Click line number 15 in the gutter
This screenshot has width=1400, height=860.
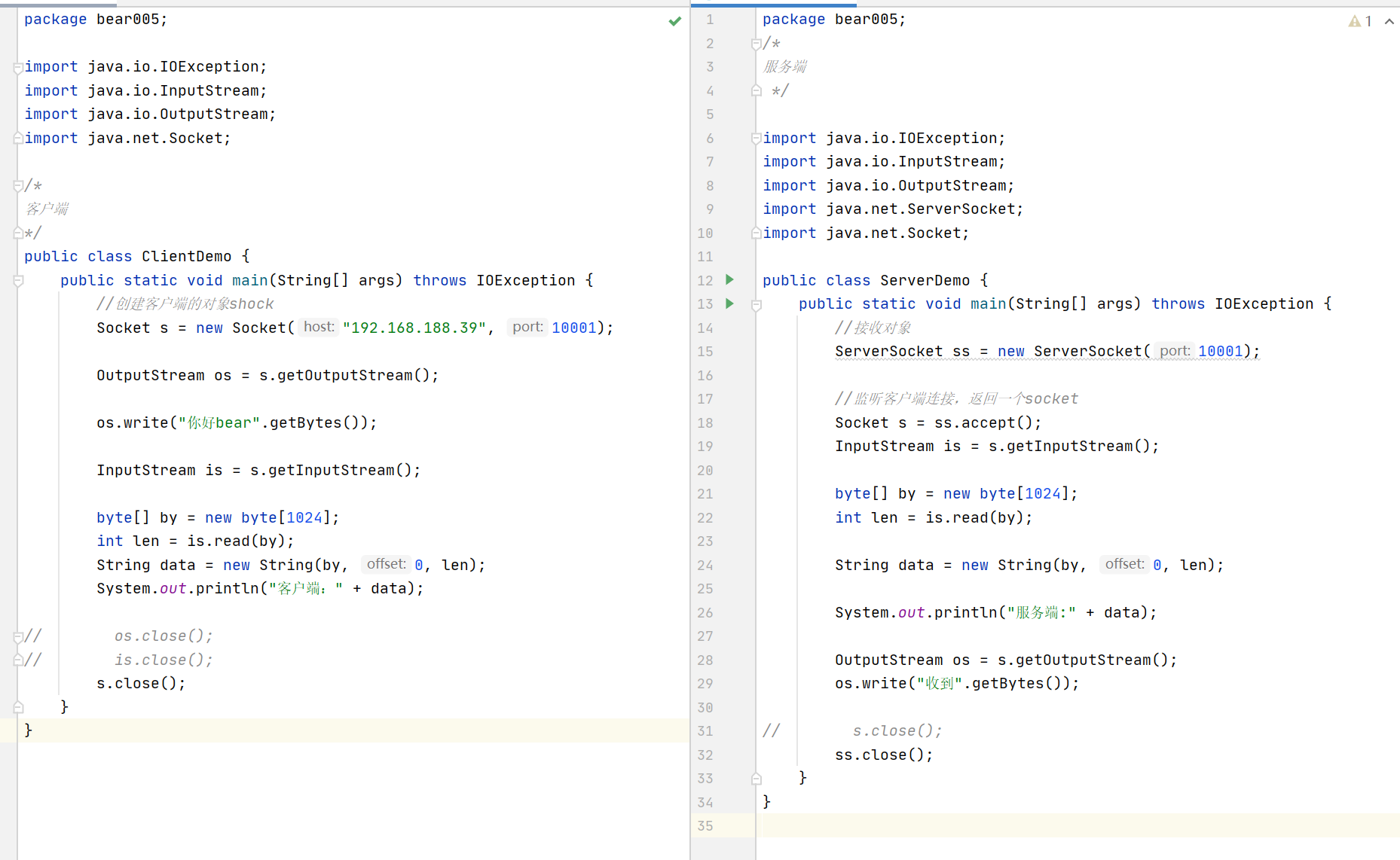[705, 351]
